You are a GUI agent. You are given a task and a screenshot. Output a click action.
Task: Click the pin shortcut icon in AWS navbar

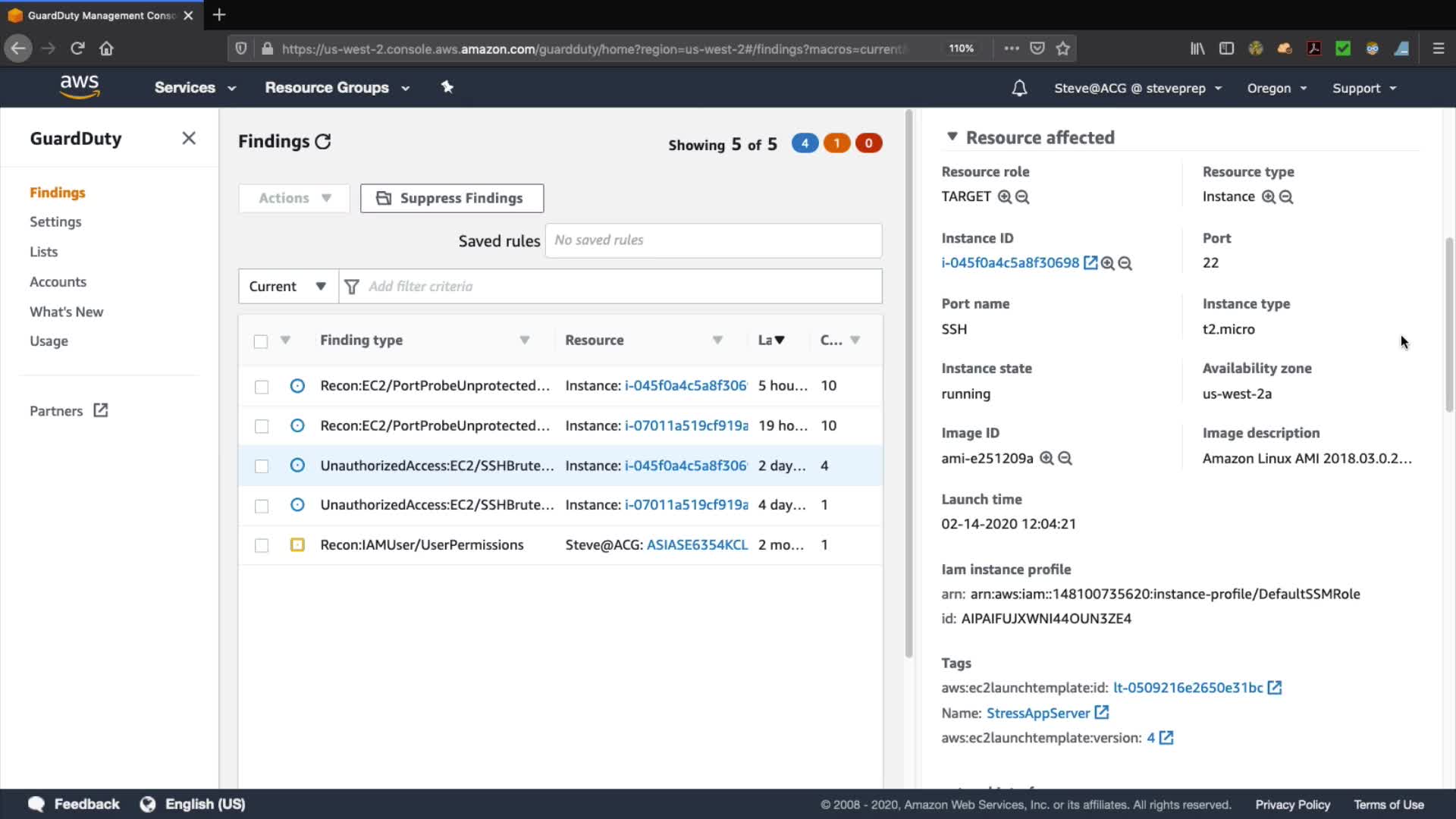point(447,87)
